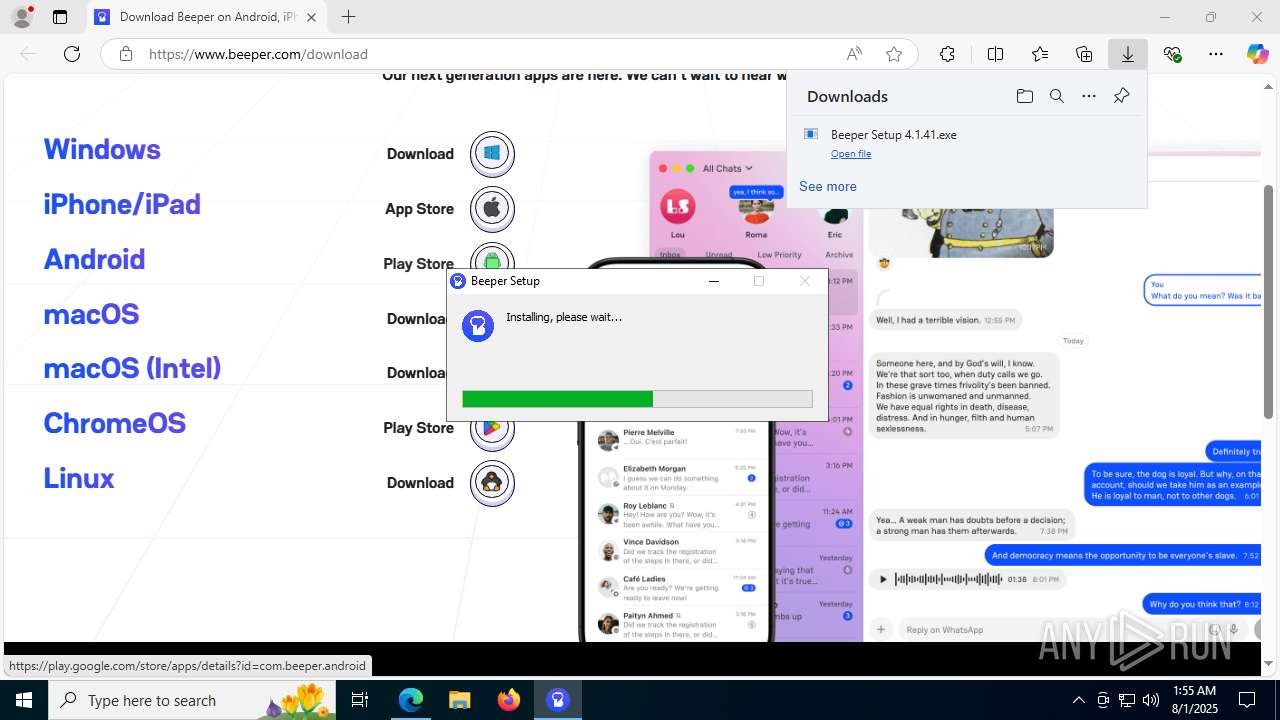The image size is (1280, 720).
Task: Click the Windows heading link
Action: click(x=102, y=150)
